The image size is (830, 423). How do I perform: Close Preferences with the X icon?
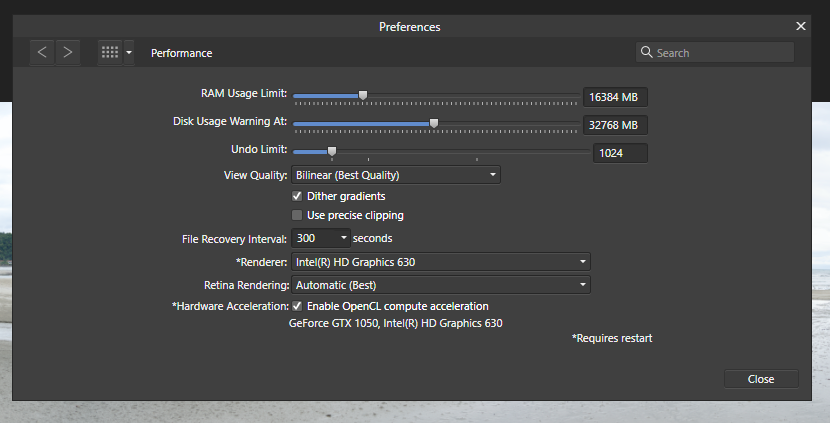(x=801, y=26)
